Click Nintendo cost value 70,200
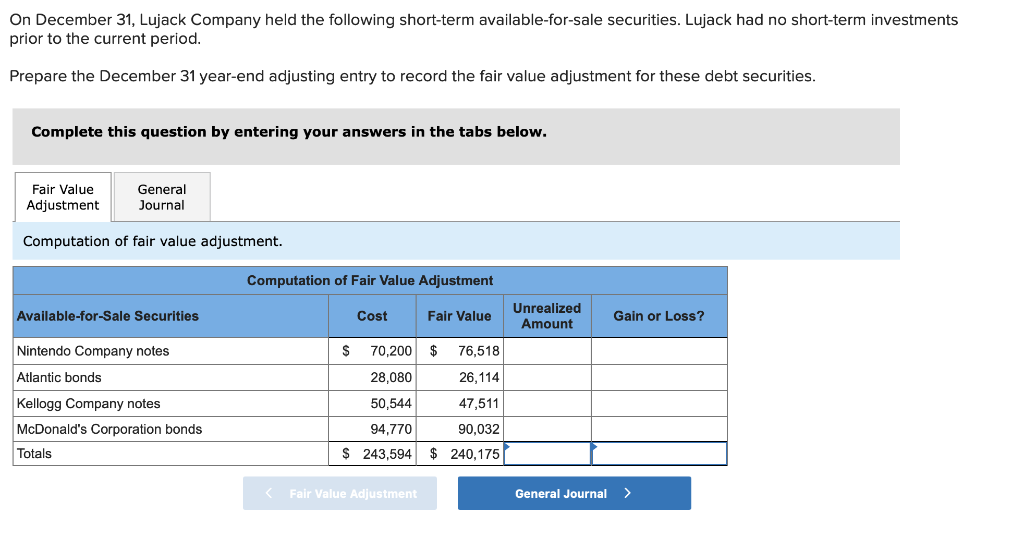Screen dimensions: 1024x538 coord(391,351)
